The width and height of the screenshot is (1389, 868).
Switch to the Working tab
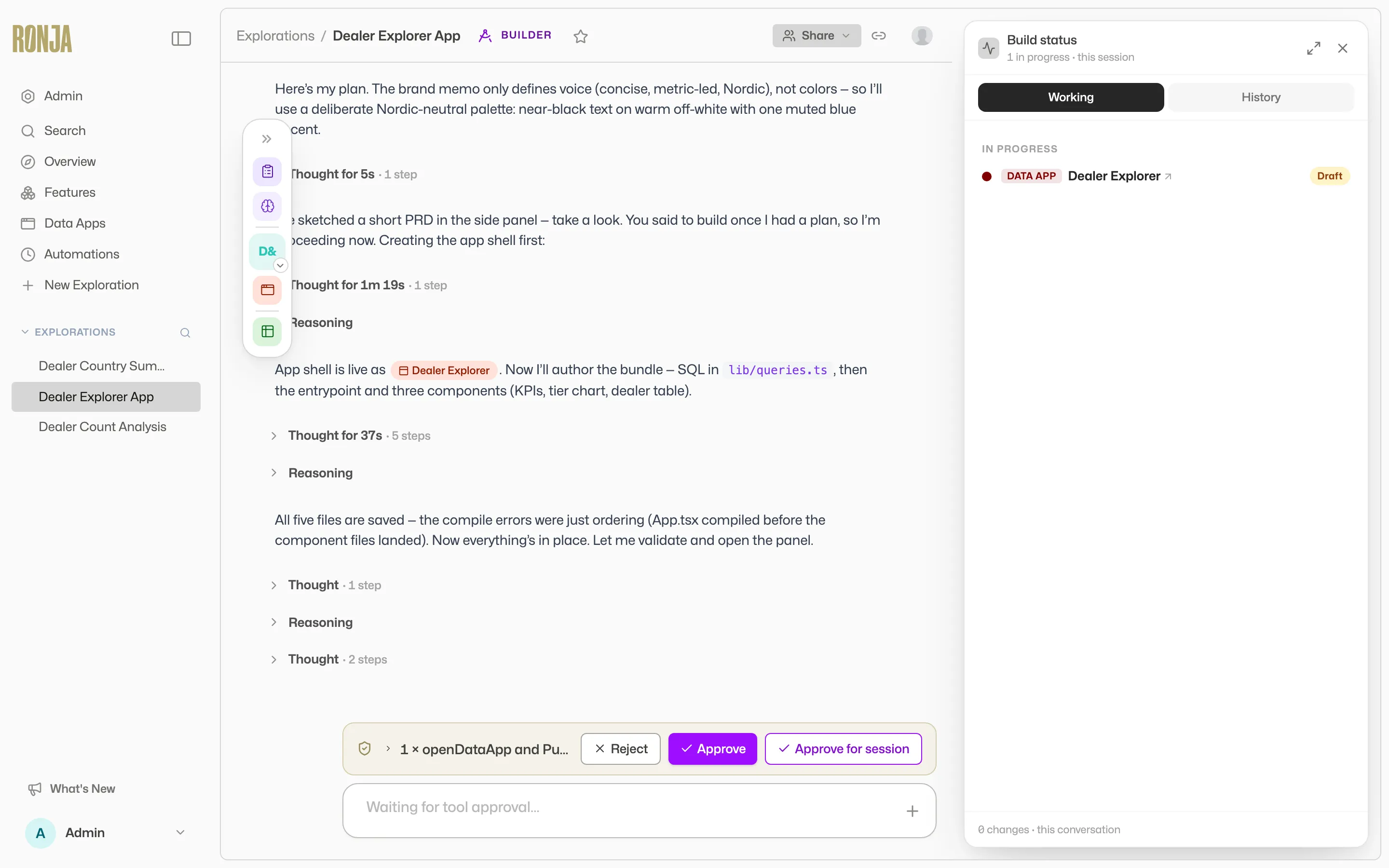1071,97
